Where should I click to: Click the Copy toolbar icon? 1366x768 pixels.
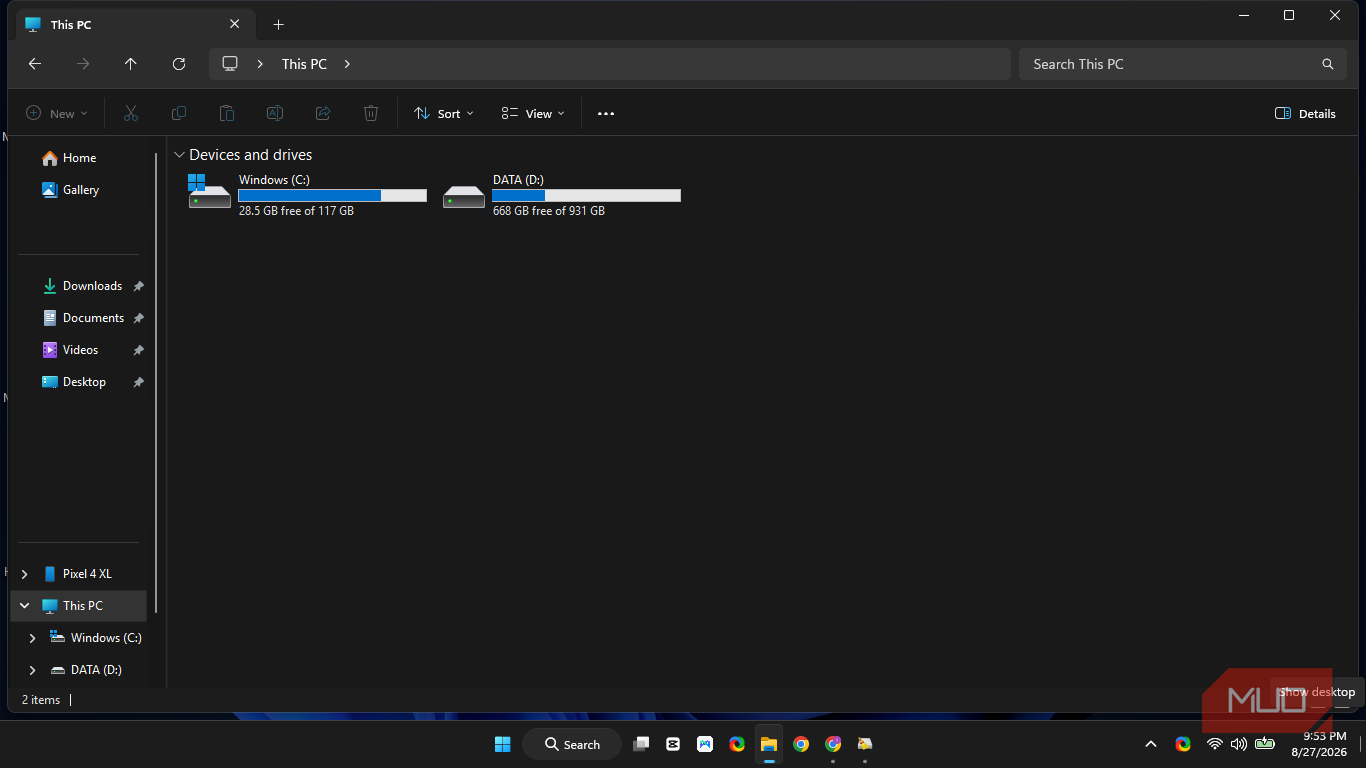[179, 114]
